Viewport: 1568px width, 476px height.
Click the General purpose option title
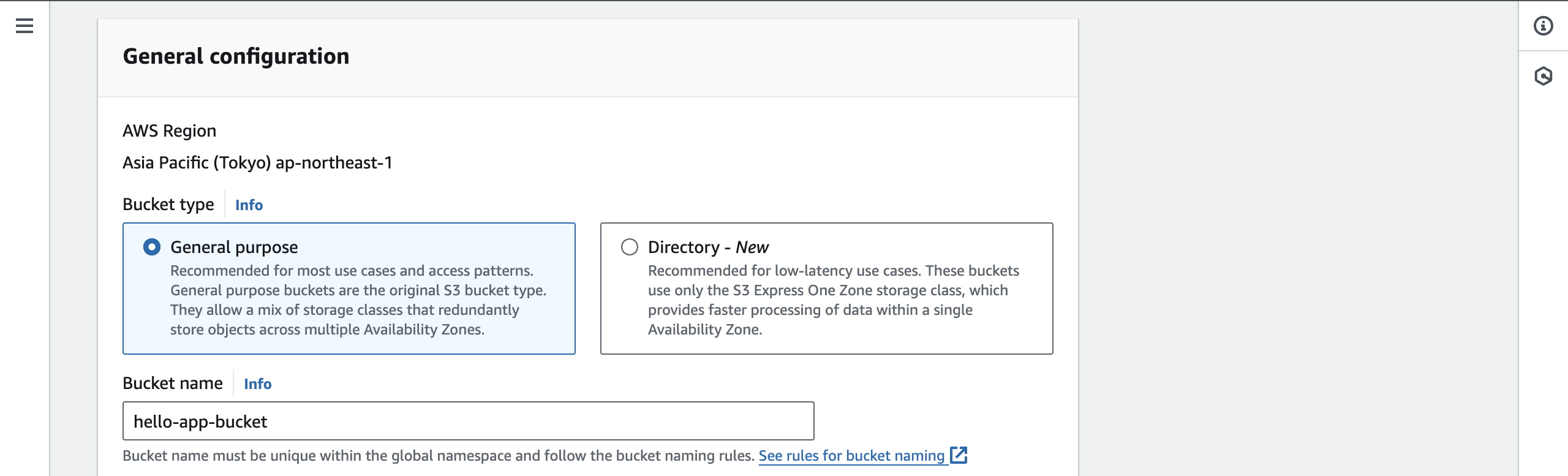234,247
